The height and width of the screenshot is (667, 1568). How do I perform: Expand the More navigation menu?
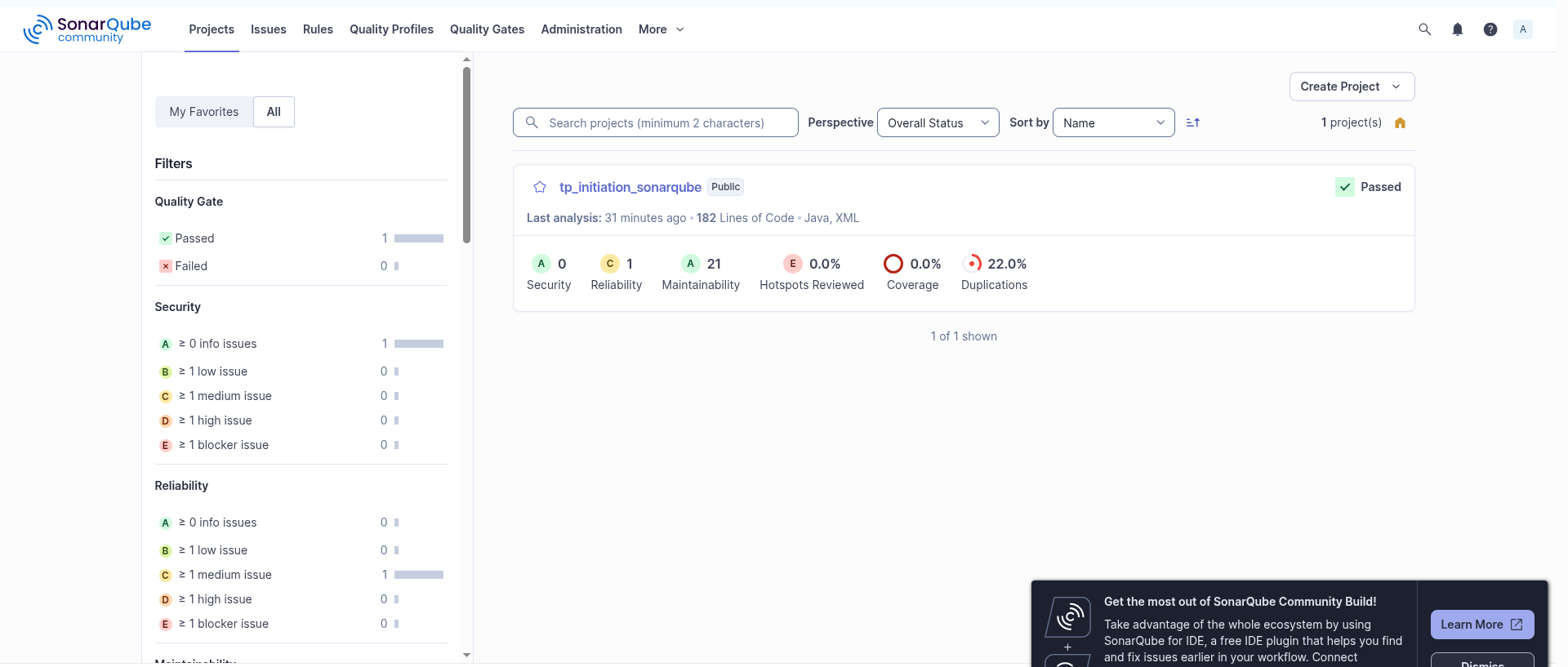tap(661, 29)
